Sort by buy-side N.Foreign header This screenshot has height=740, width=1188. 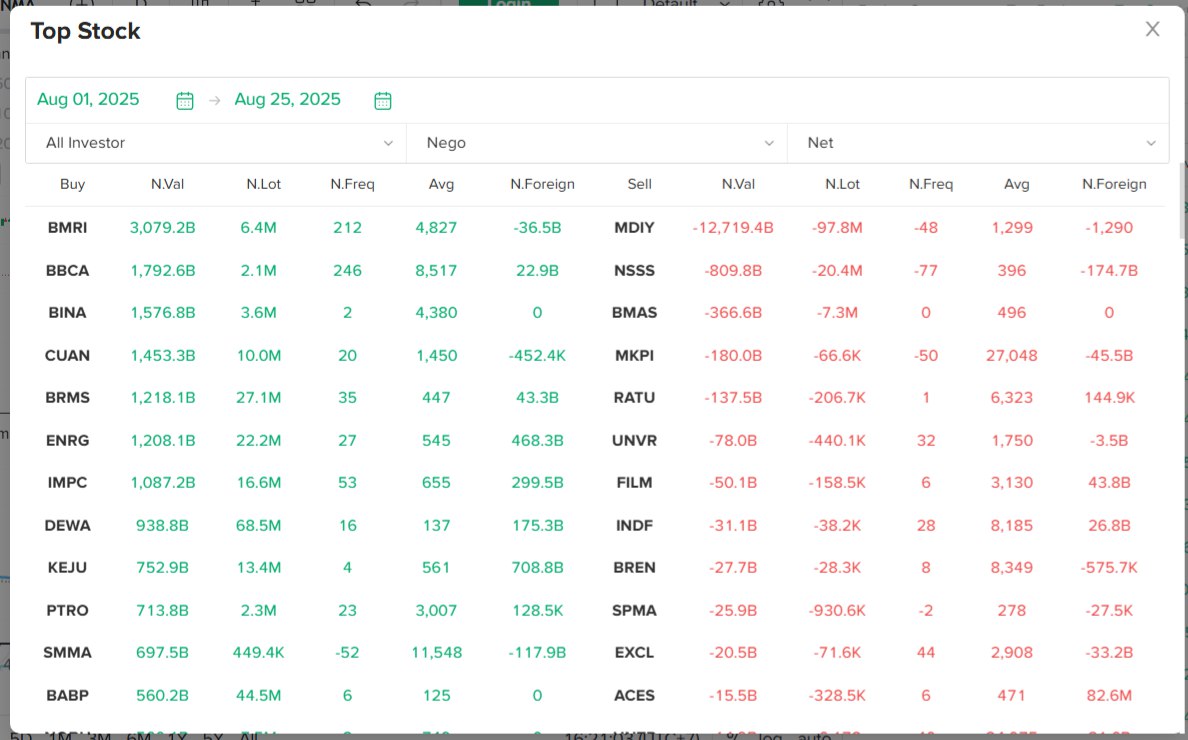click(x=542, y=184)
